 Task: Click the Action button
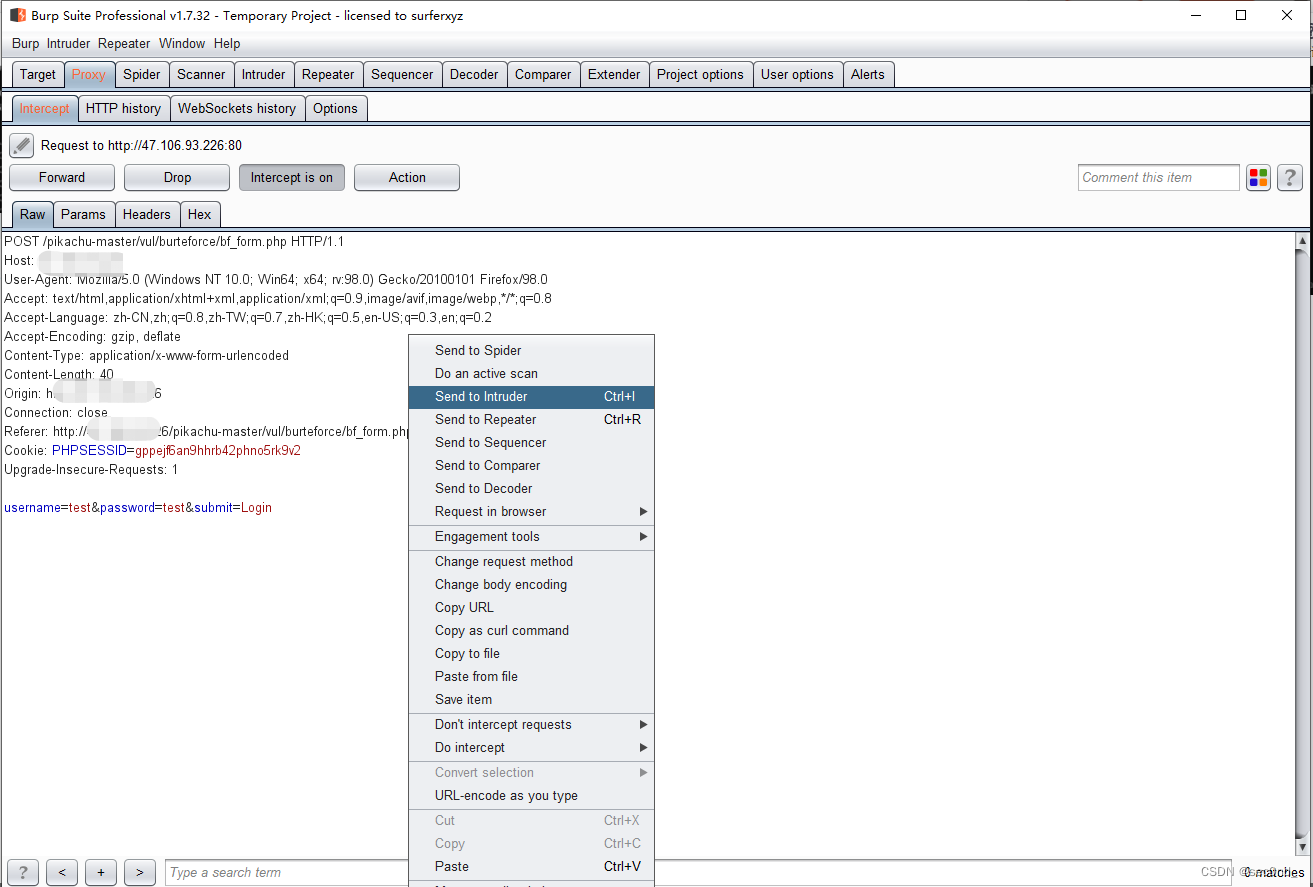point(407,177)
